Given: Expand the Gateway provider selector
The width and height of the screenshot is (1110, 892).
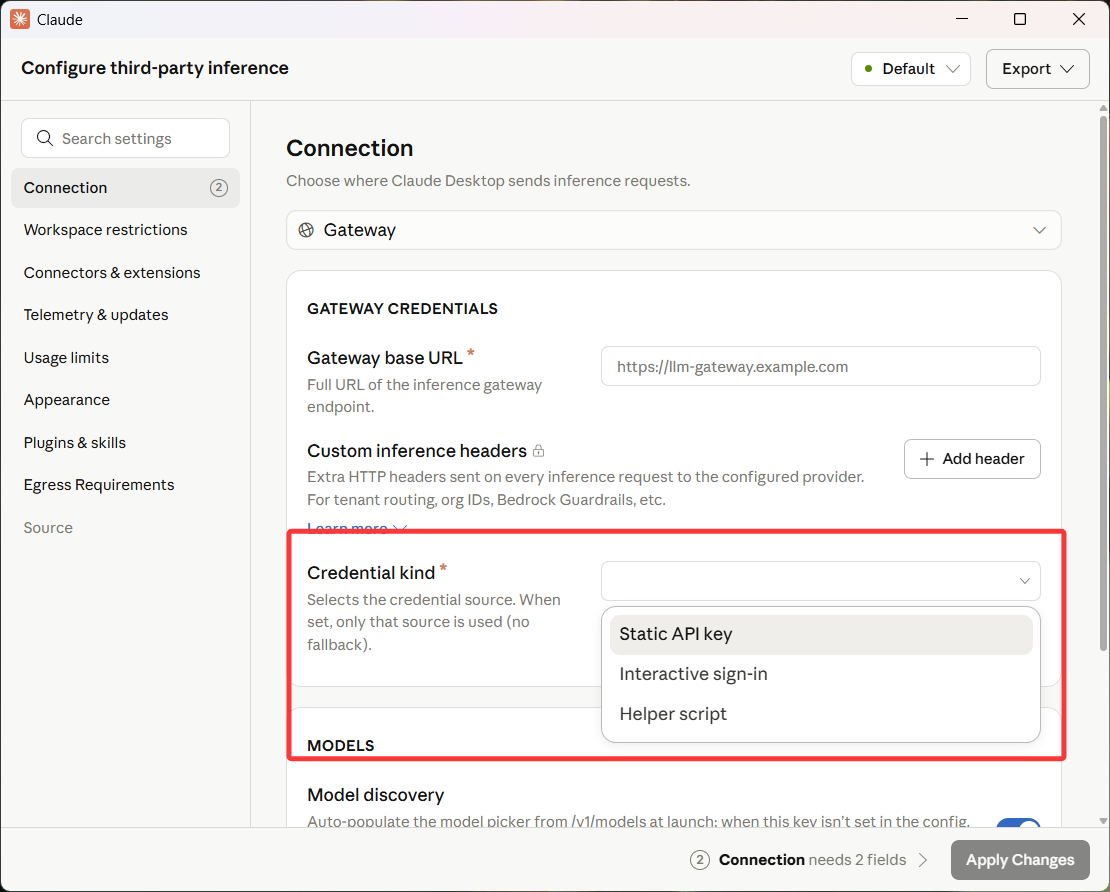Looking at the screenshot, I should coord(673,230).
